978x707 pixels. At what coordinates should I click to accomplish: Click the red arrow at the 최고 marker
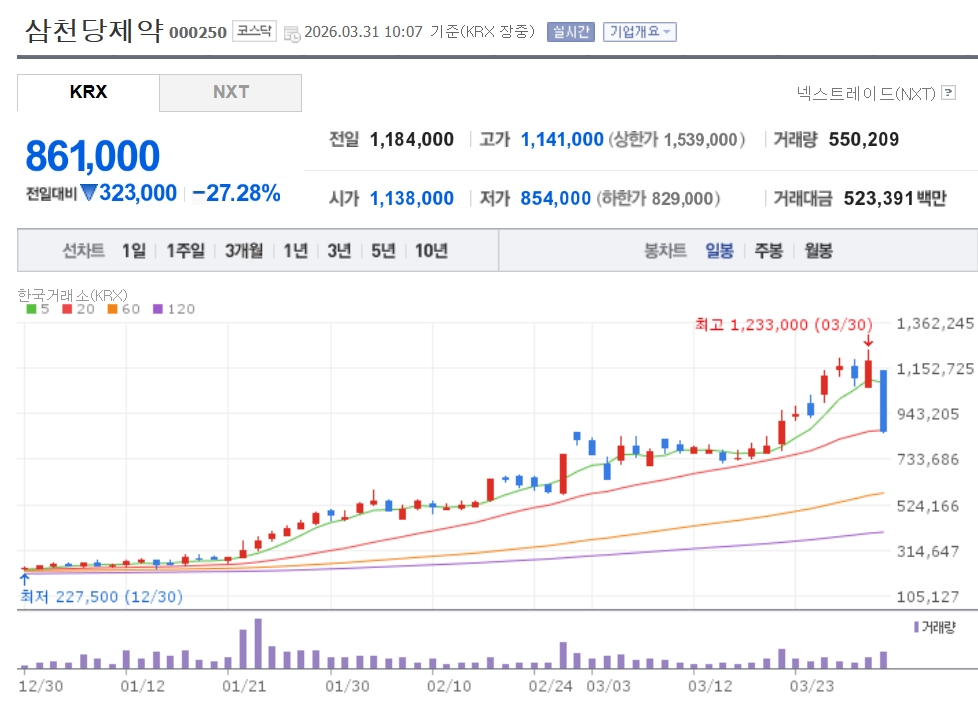point(868,342)
